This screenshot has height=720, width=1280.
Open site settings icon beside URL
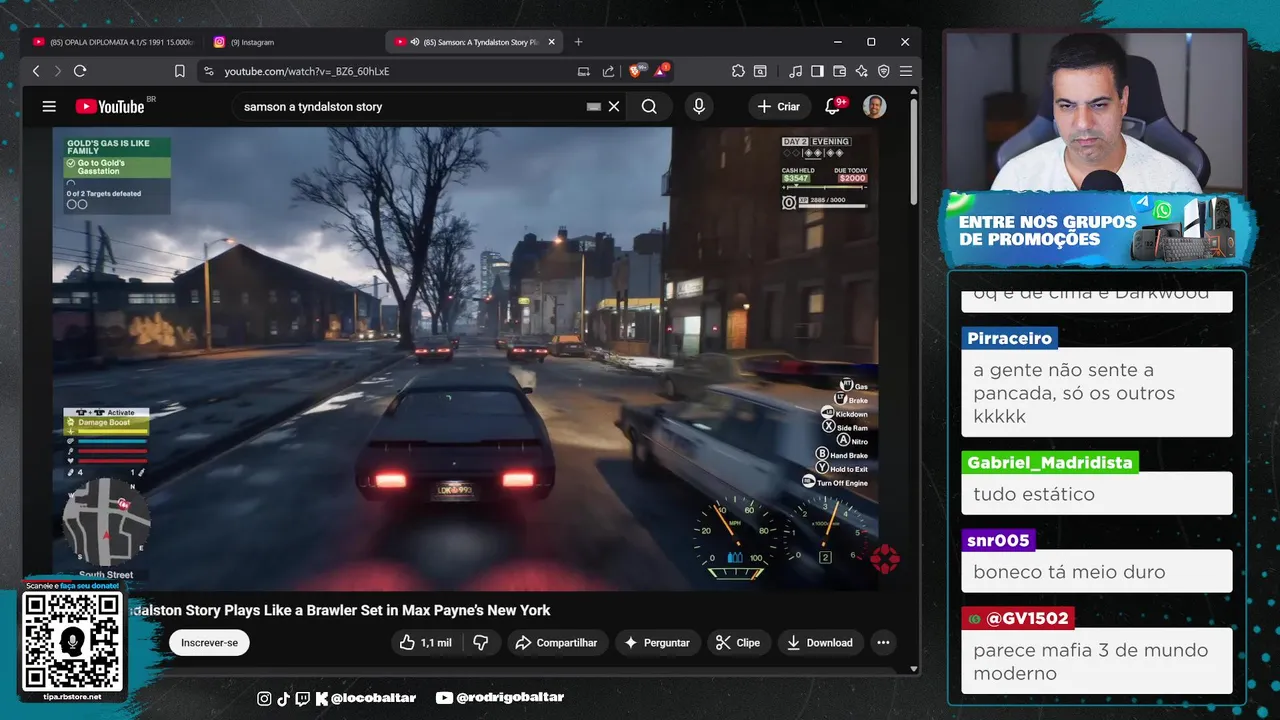(208, 71)
